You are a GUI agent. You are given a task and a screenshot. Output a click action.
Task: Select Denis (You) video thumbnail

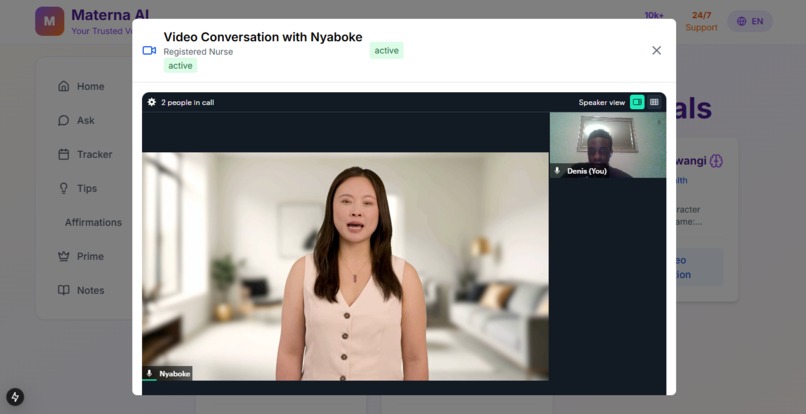click(608, 146)
